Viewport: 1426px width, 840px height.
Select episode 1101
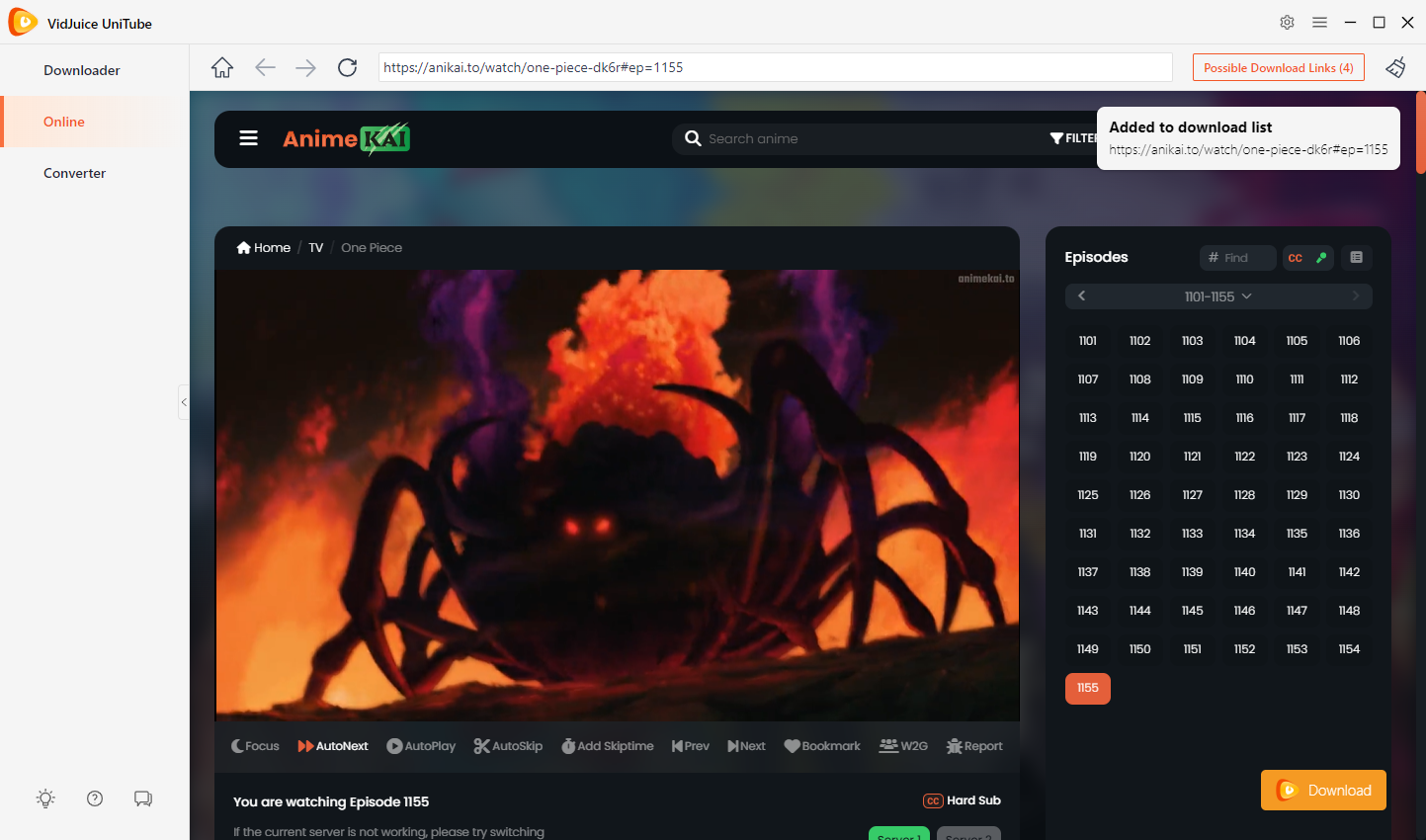pyautogui.click(x=1088, y=341)
